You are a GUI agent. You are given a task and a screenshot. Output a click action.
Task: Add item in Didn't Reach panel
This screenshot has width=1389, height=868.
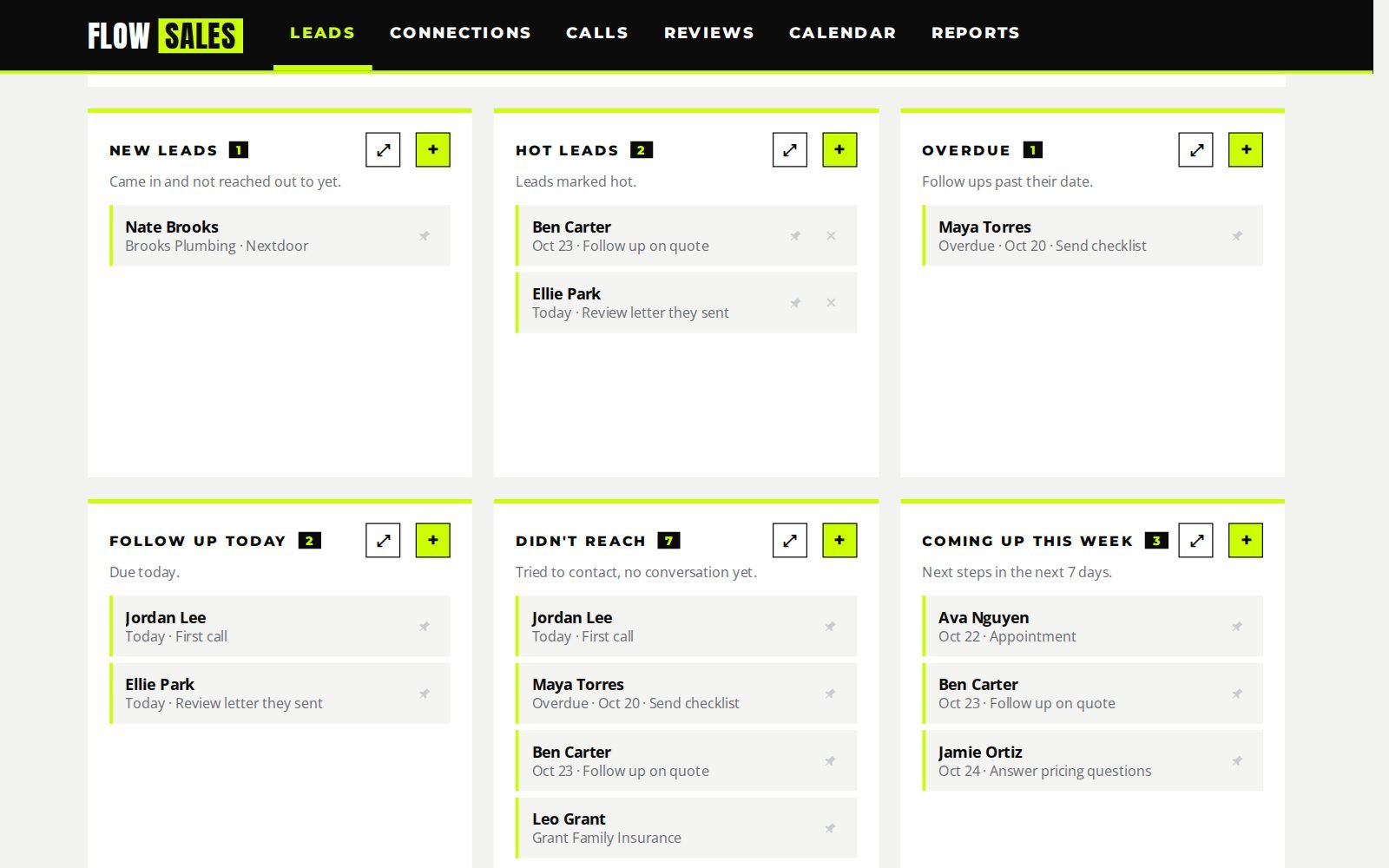[x=839, y=540]
